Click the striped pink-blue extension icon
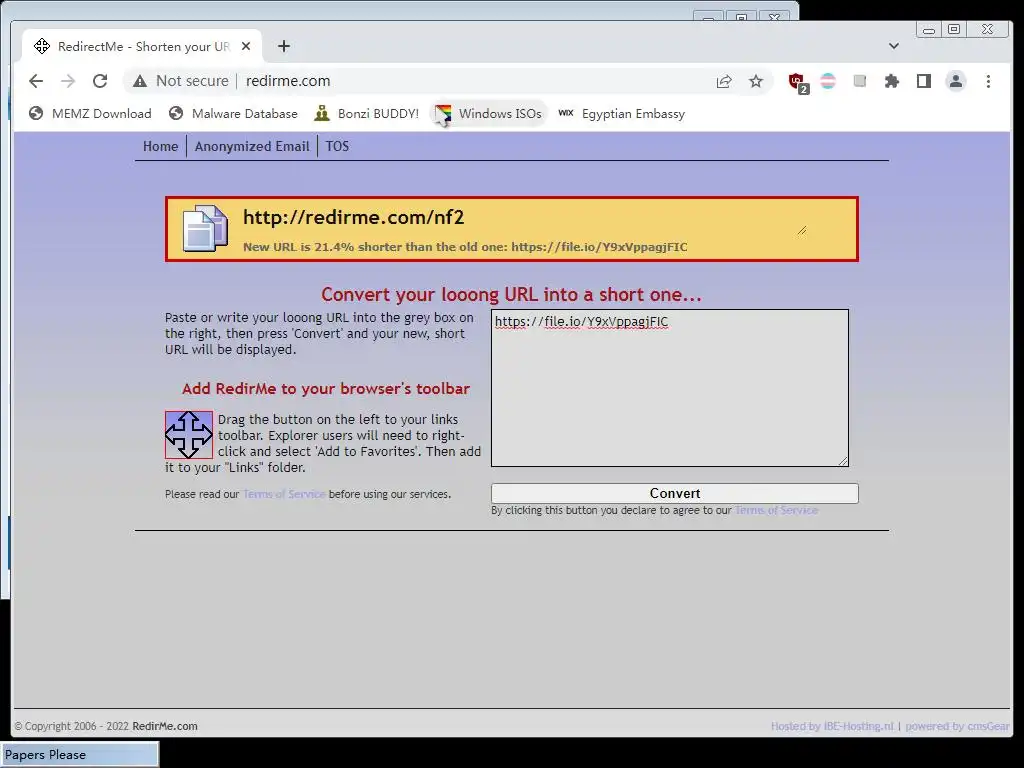The width and height of the screenshot is (1024, 768). click(827, 81)
